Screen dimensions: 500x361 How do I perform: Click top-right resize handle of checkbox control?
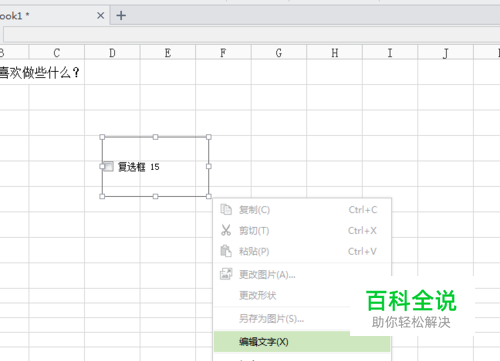point(209,137)
